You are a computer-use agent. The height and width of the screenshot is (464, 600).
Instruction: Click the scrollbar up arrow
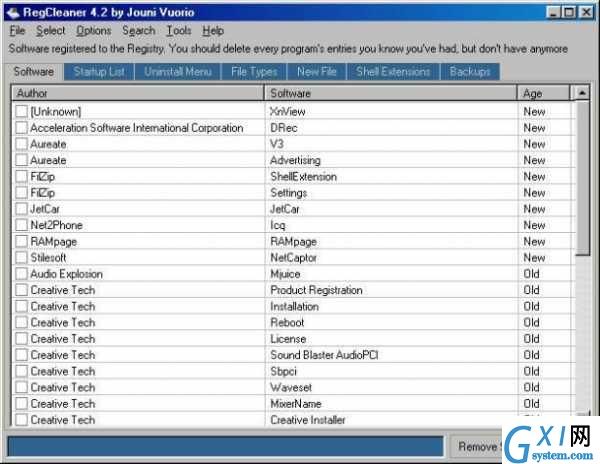coord(582,93)
